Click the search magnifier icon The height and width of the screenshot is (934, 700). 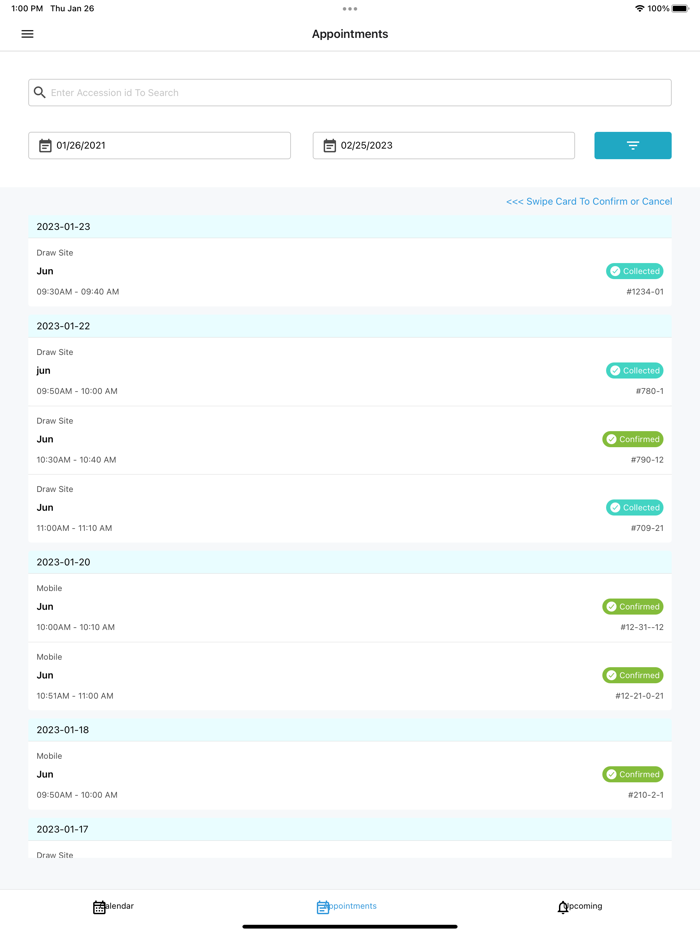coord(39,92)
